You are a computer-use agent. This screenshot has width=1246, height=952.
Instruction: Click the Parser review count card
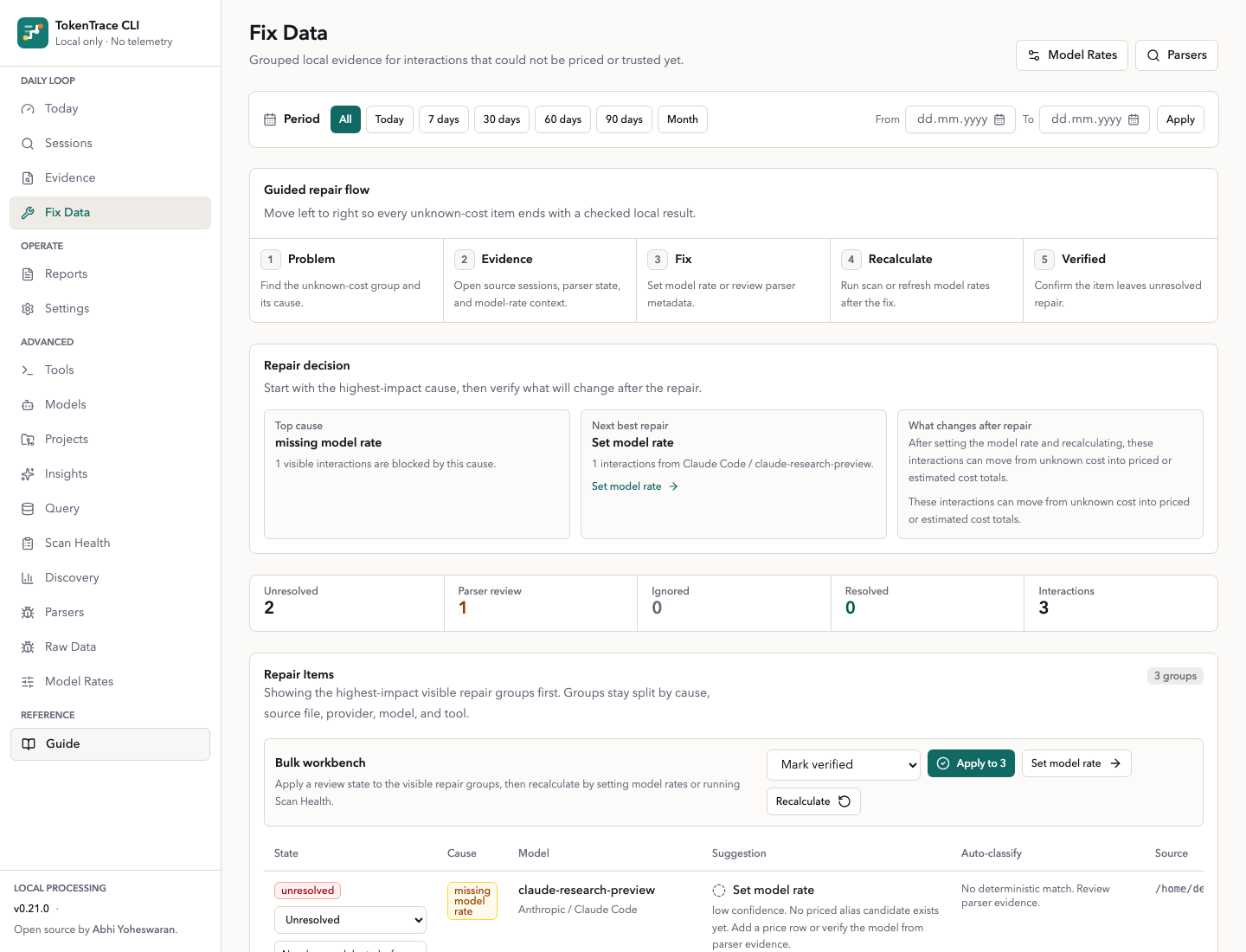pyautogui.click(x=541, y=603)
